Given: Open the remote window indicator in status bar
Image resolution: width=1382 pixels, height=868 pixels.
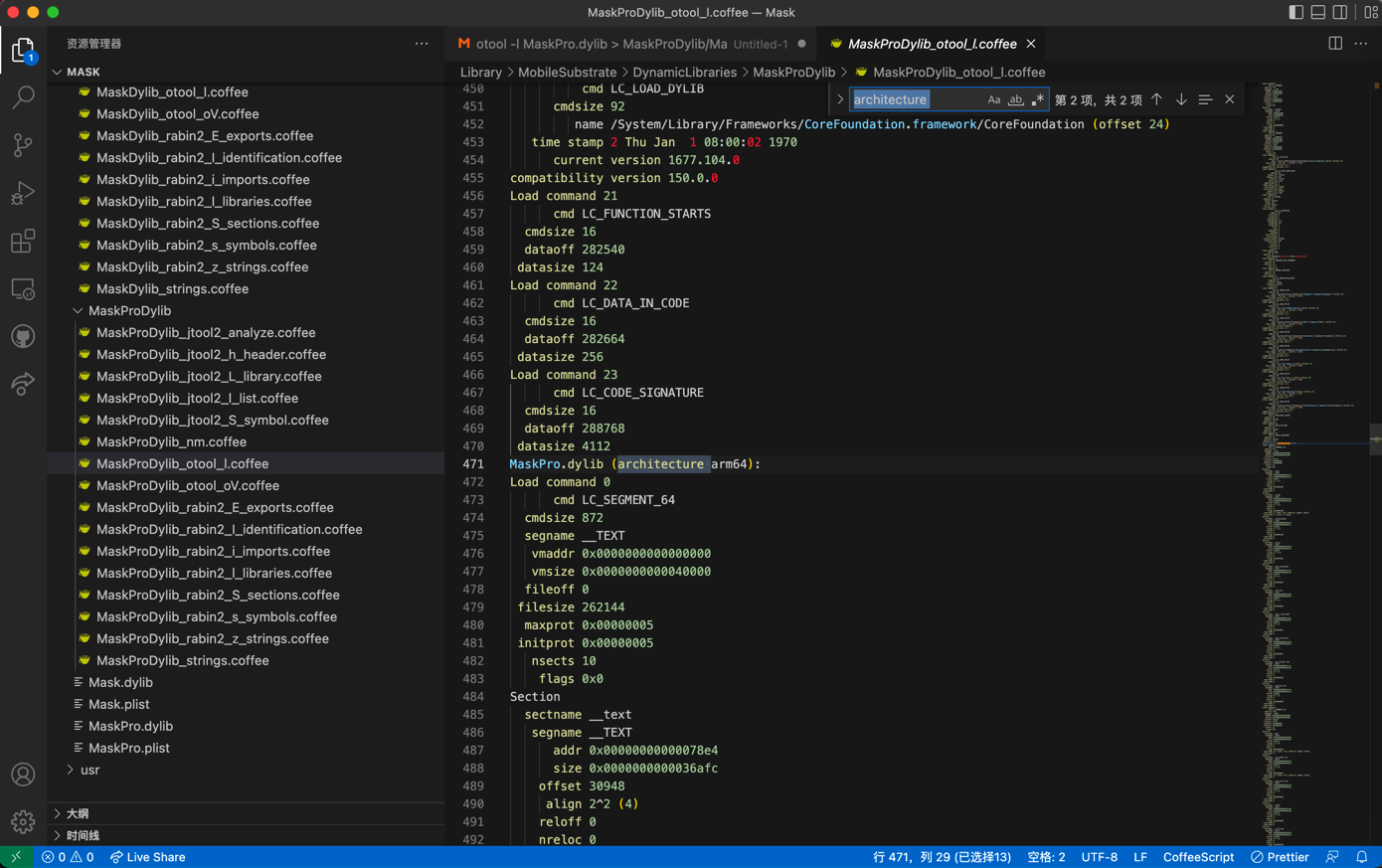Looking at the screenshot, I should point(16,857).
